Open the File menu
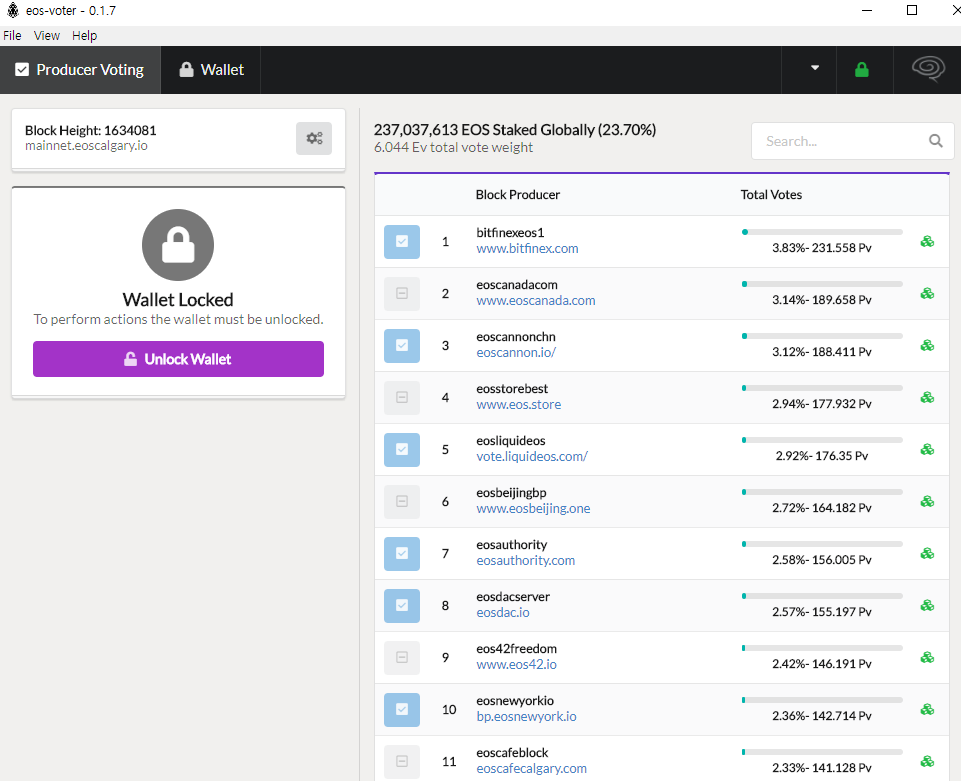Image resolution: width=961 pixels, height=781 pixels. tap(12, 36)
